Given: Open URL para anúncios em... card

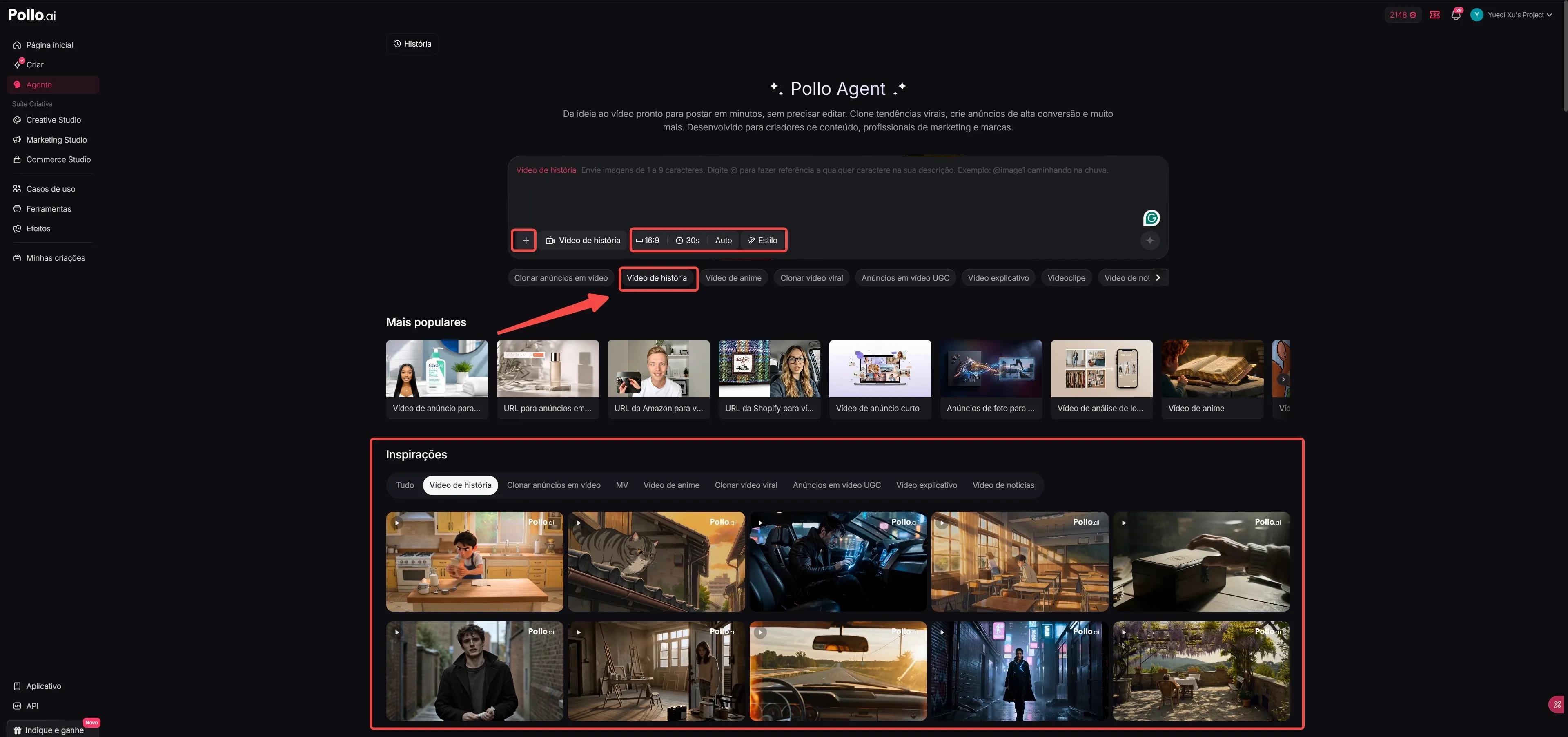Looking at the screenshot, I should tap(547, 379).
